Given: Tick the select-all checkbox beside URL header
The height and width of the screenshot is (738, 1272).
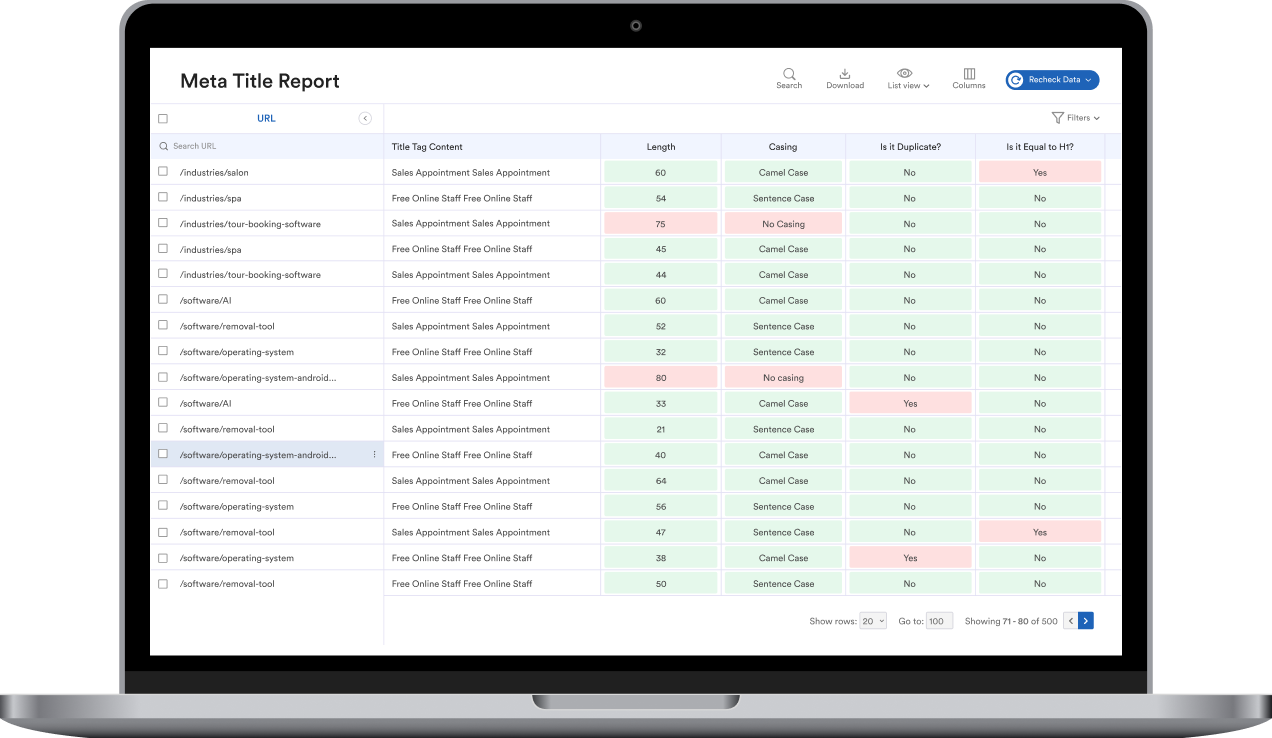Looking at the screenshot, I should point(163,118).
